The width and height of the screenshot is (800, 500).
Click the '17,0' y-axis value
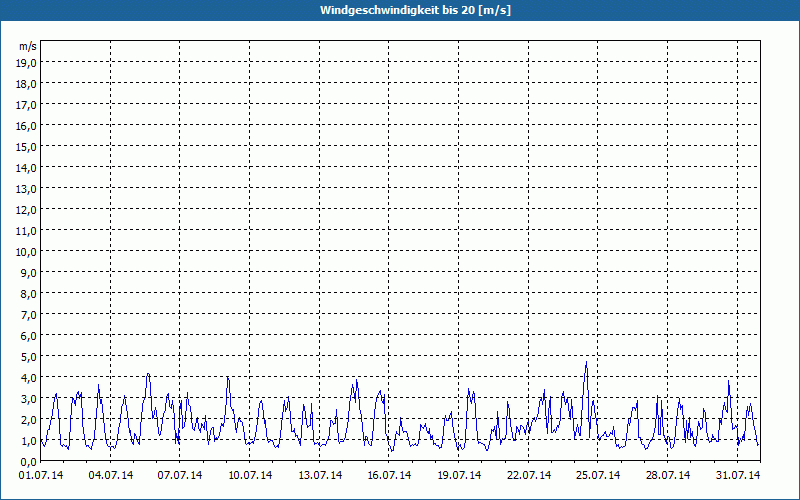click(27, 105)
